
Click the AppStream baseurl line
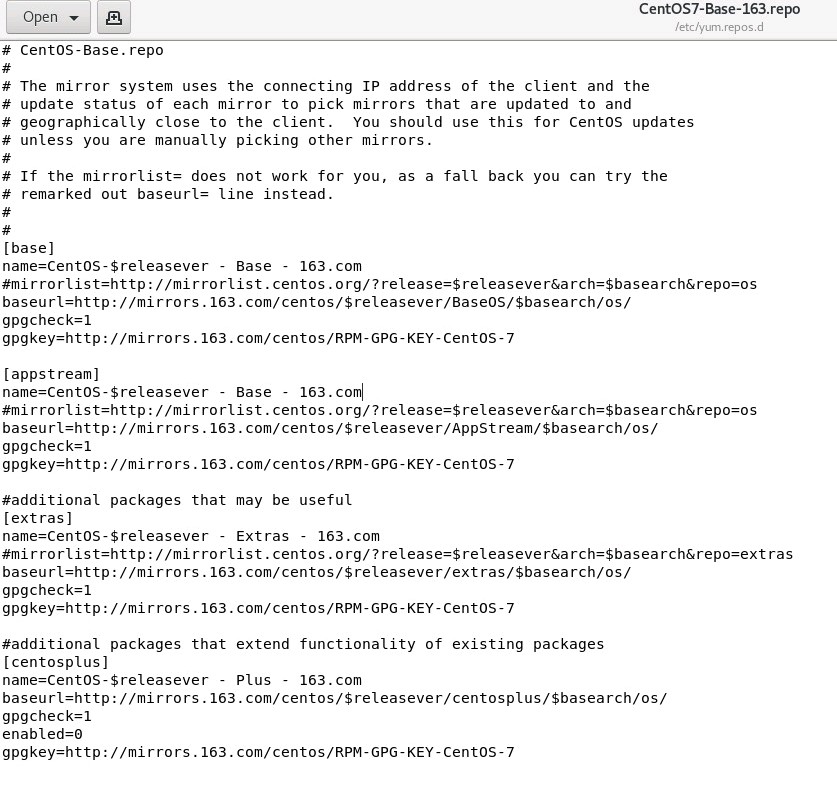(330, 428)
